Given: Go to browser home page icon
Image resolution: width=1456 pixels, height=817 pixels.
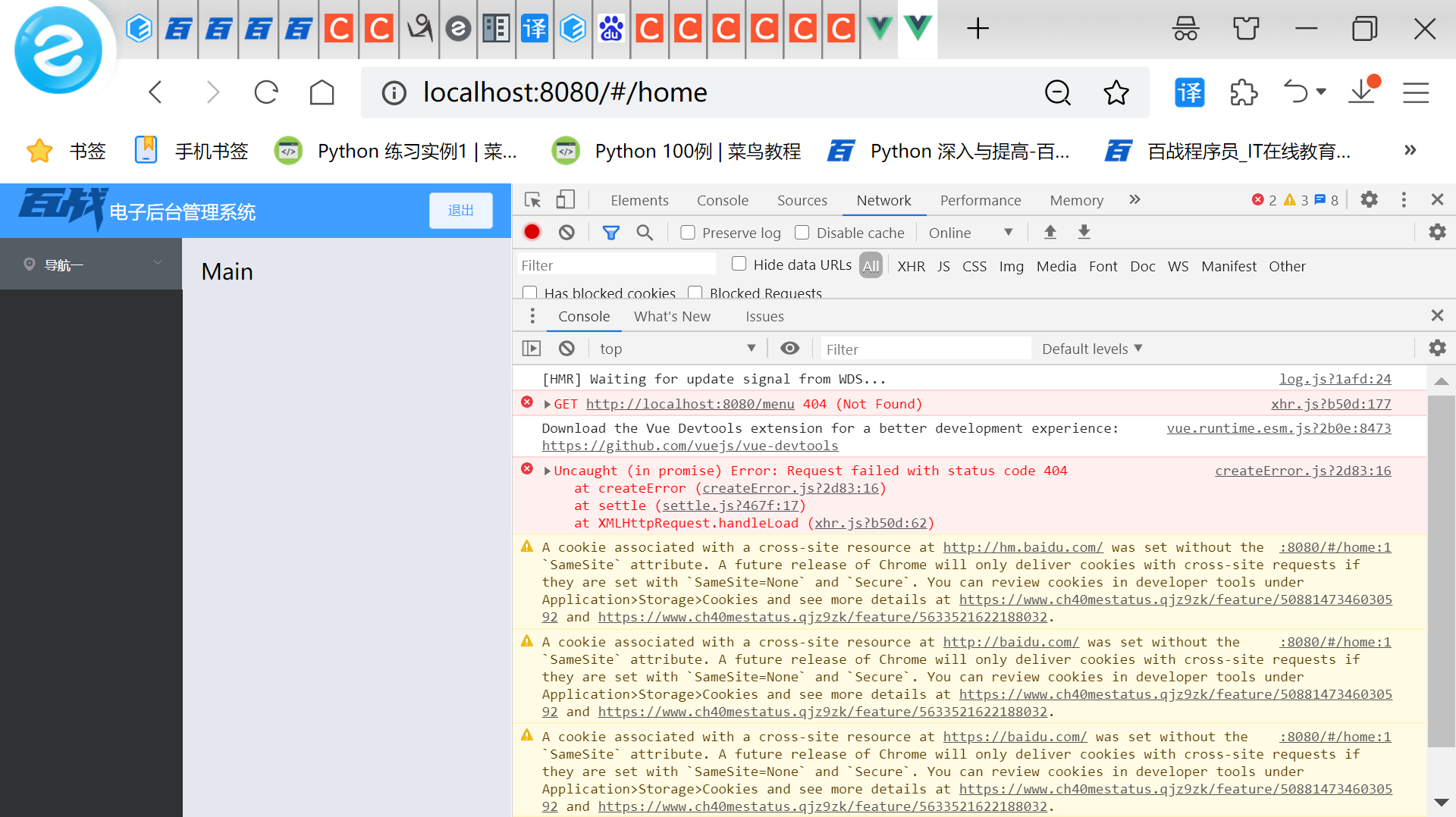Looking at the screenshot, I should pos(322,92).
